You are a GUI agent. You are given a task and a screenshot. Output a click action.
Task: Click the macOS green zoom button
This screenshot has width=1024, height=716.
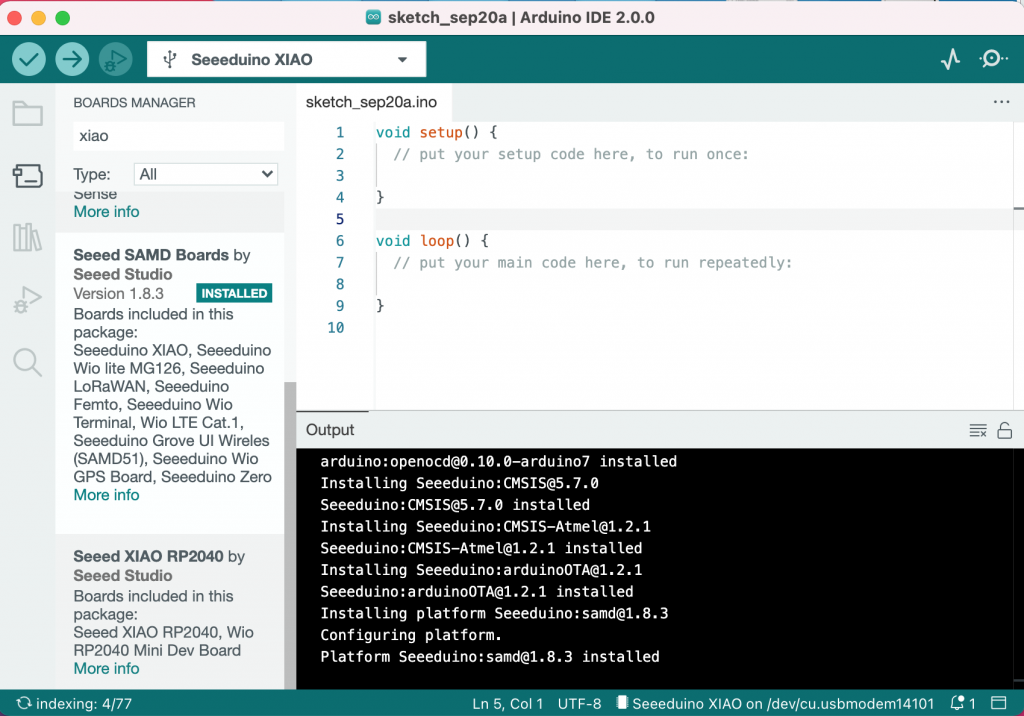click(63, 18)
